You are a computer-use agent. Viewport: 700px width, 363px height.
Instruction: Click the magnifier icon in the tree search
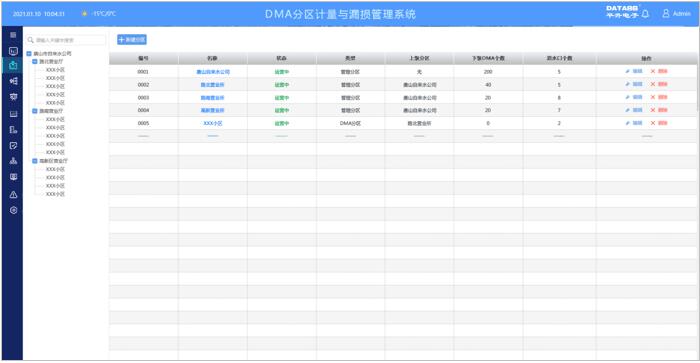pyautogui.click(x=30, y=40)
